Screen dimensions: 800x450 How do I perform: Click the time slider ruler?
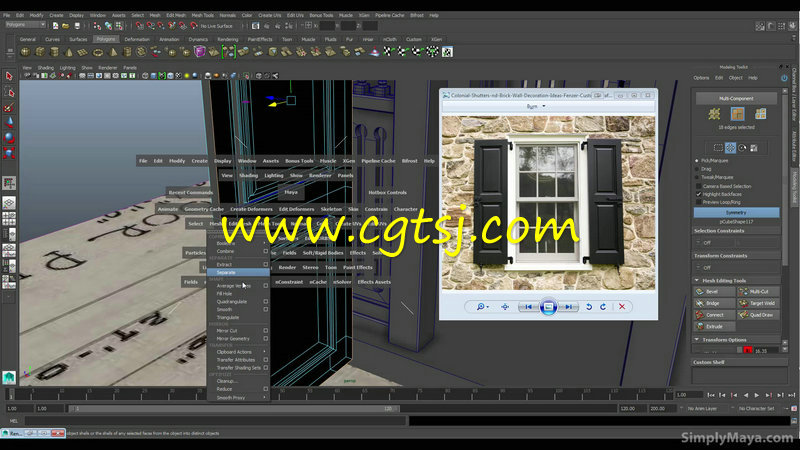(x=339, y=393)
